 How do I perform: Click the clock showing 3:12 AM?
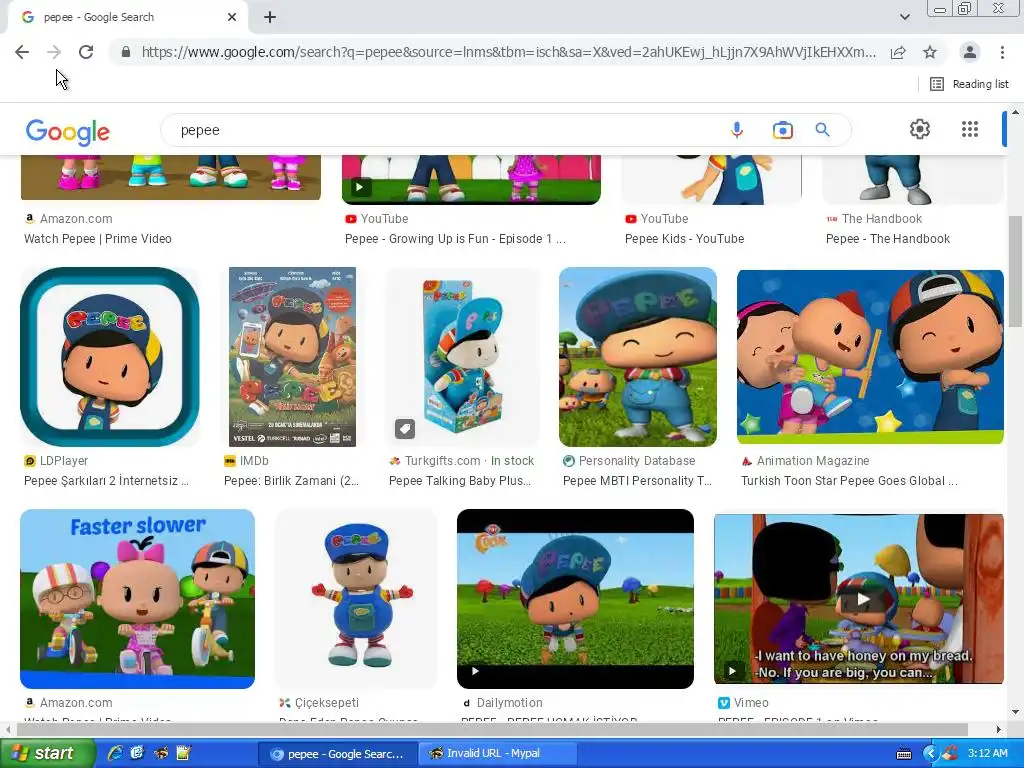tap(987, 754)
